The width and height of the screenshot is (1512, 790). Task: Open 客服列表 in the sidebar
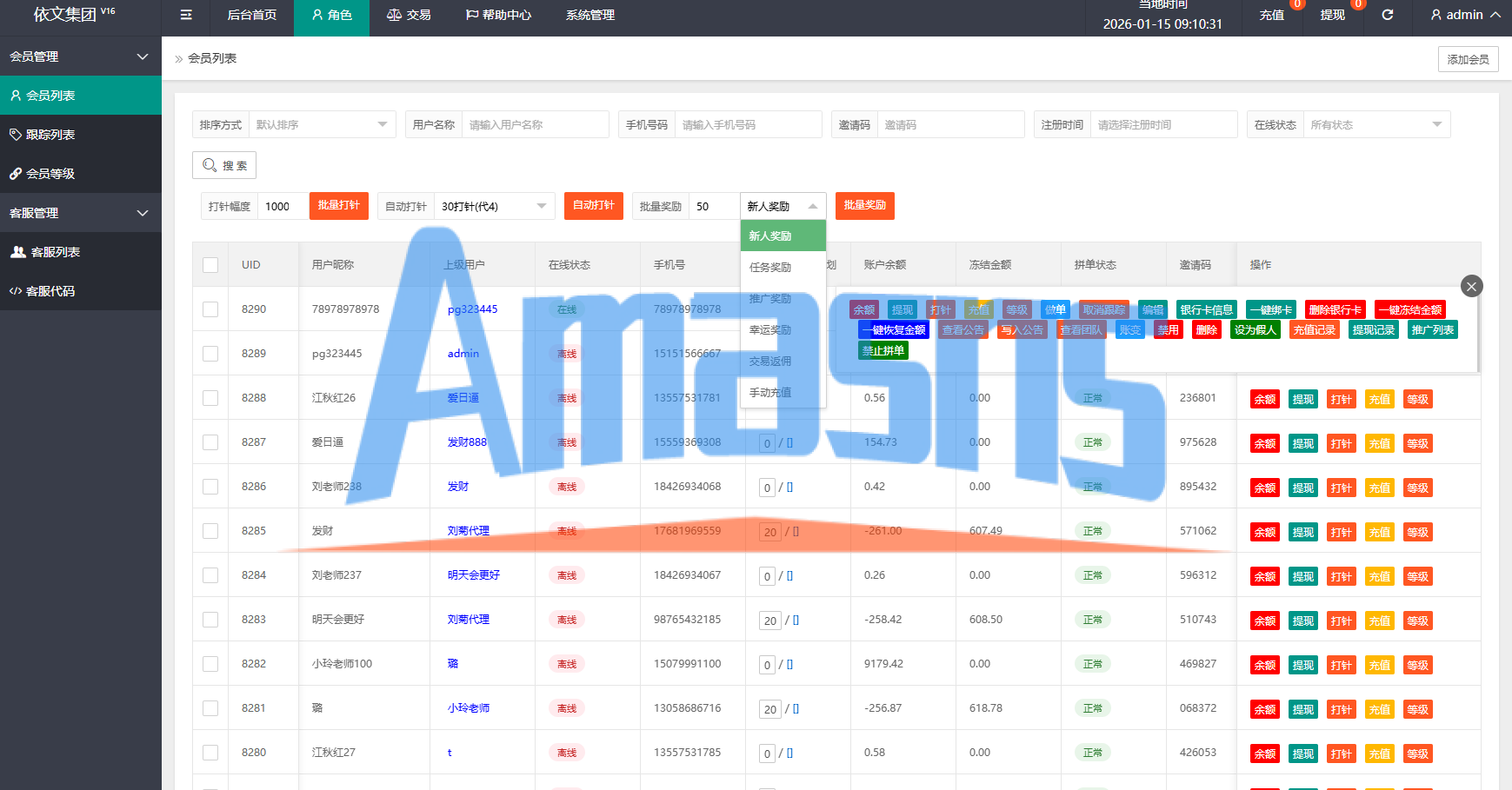tap(81, 252)
